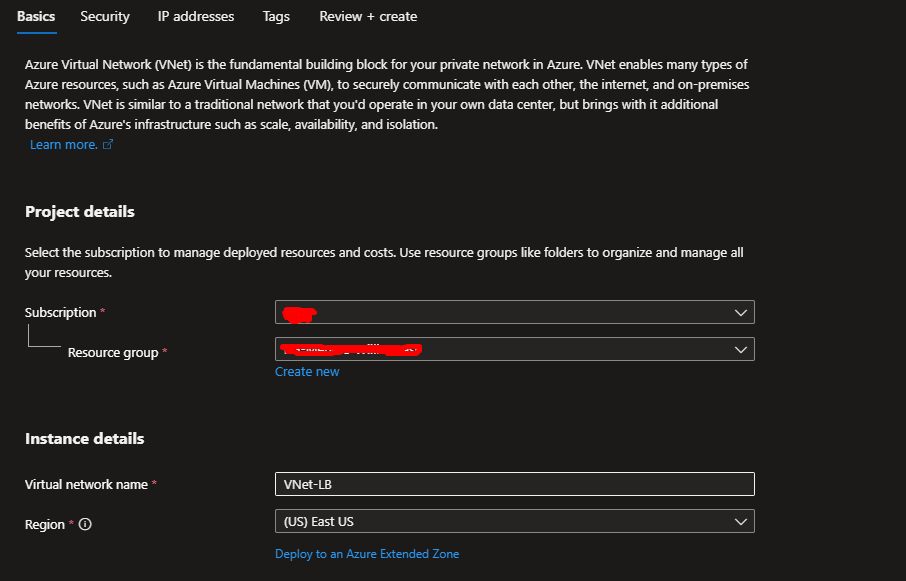
Task: Select the Basics tab
Action: click(36, 16)
